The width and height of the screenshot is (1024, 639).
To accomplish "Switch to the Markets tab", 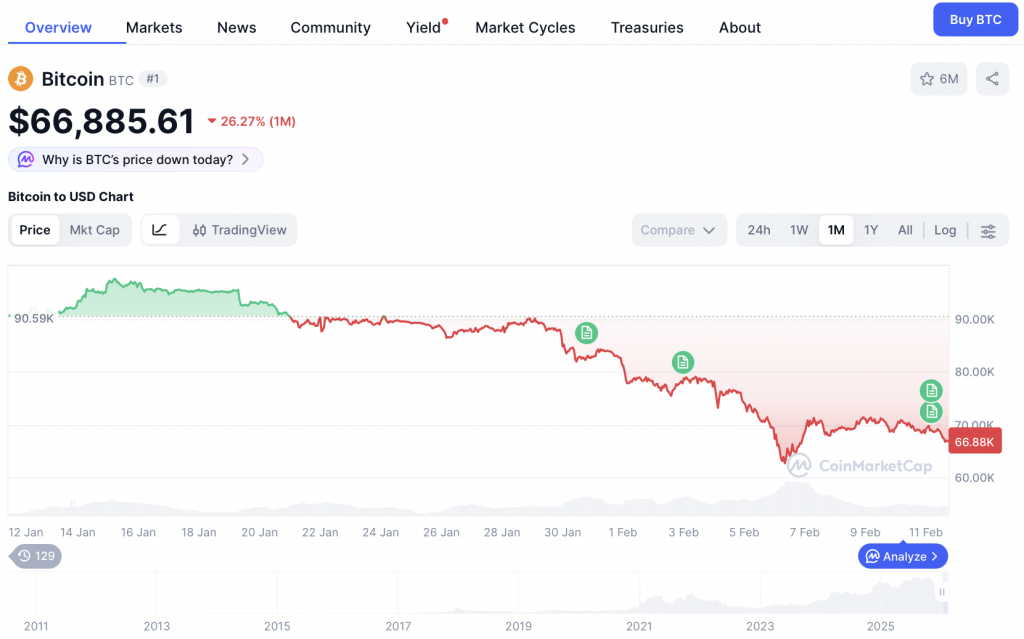I will [x=154, y=28].
